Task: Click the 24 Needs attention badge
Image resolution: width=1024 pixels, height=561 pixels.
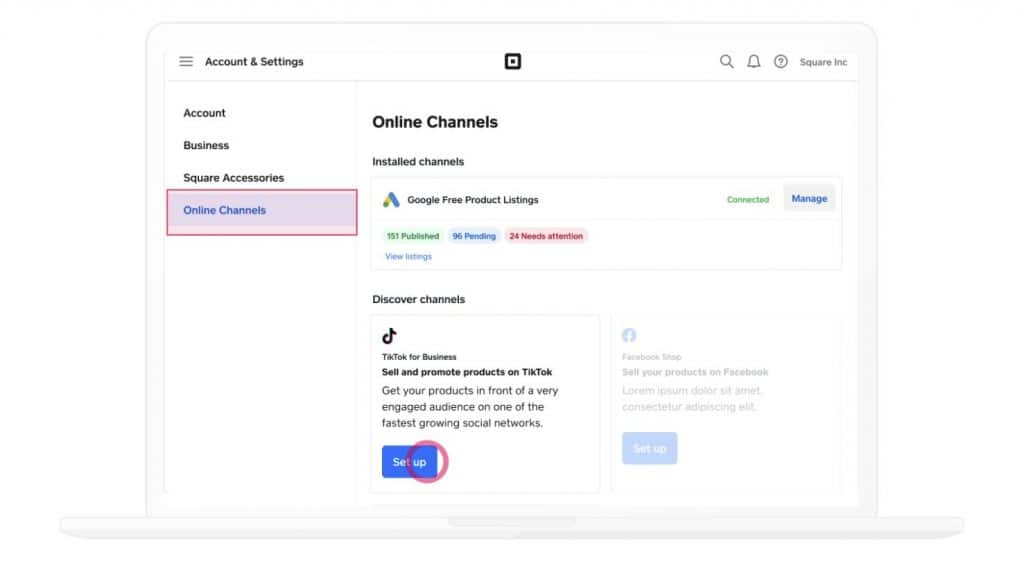Action: (x=546, y=236)
